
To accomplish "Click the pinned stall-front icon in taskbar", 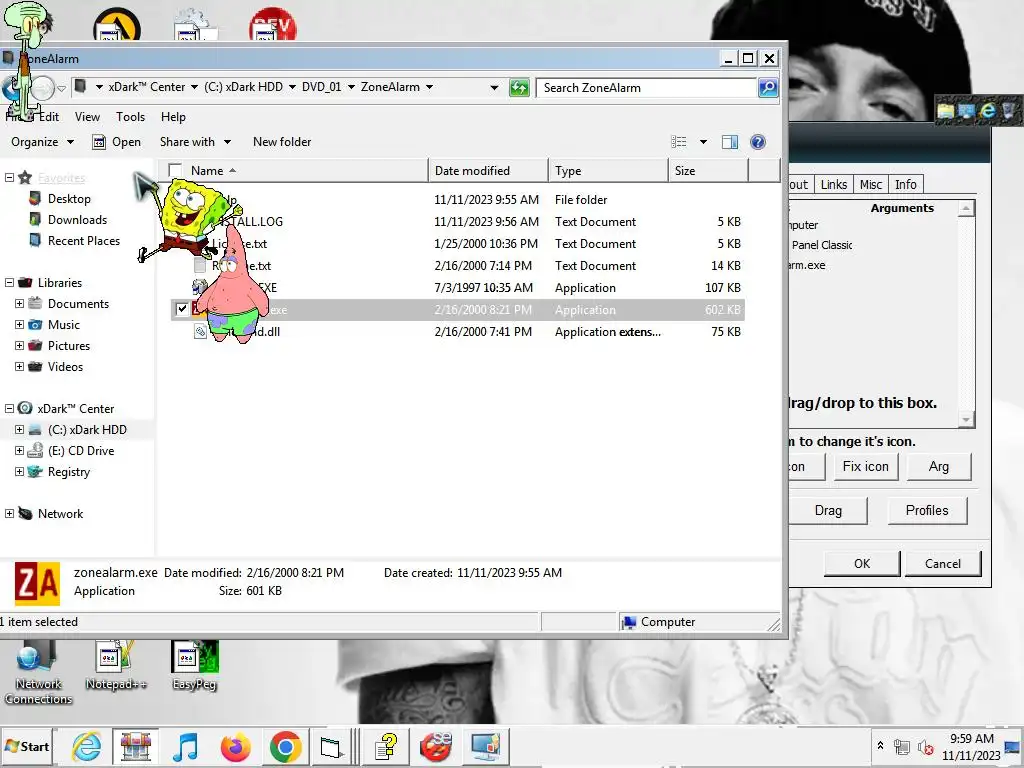I will tap(135, 746).
